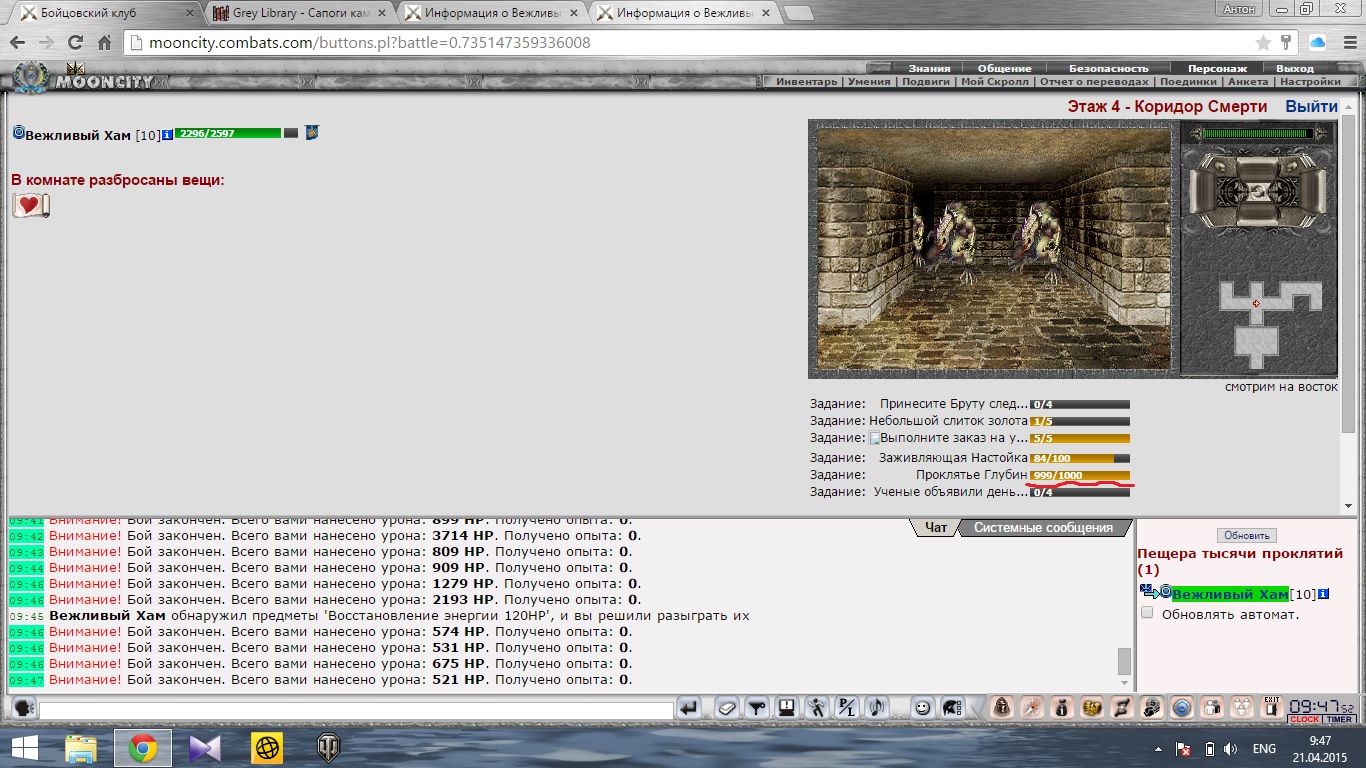Image resolution: width=1366 pixels, height=768 pixels.
Task: Open the Поединки link
Action: [1188, 82]
